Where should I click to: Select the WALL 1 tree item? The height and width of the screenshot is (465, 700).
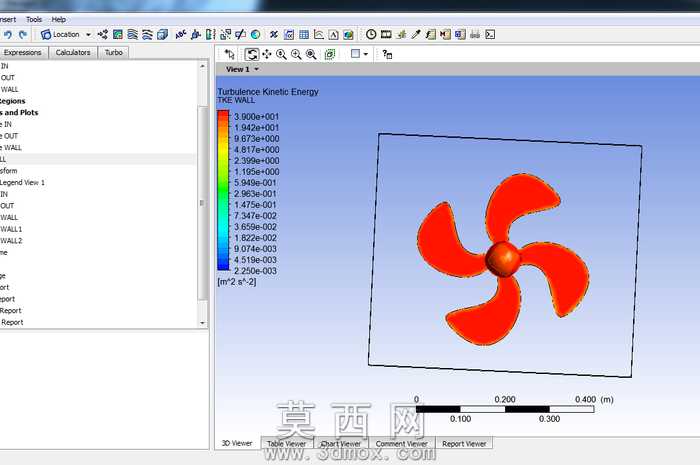click(x=11, y=229)
